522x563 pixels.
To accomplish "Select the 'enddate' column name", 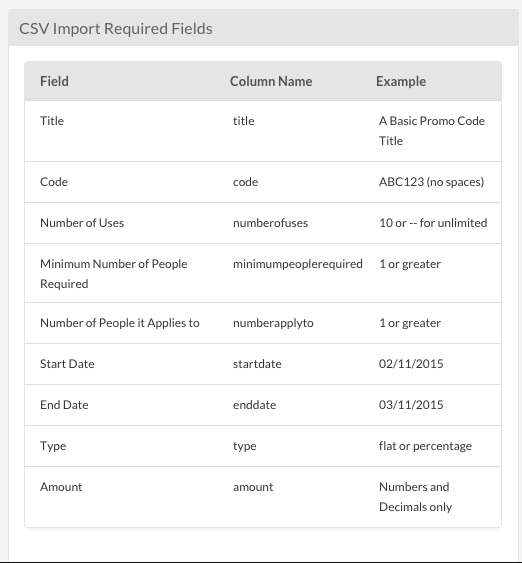I will [255, 405].
